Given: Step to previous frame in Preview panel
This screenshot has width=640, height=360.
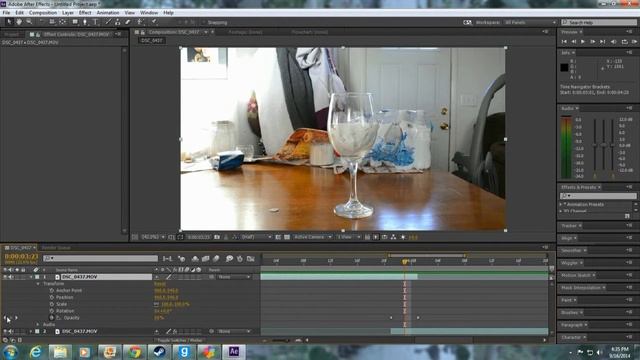Looking at the screenshot, I should pyautogui.click(x=573, y=42).
